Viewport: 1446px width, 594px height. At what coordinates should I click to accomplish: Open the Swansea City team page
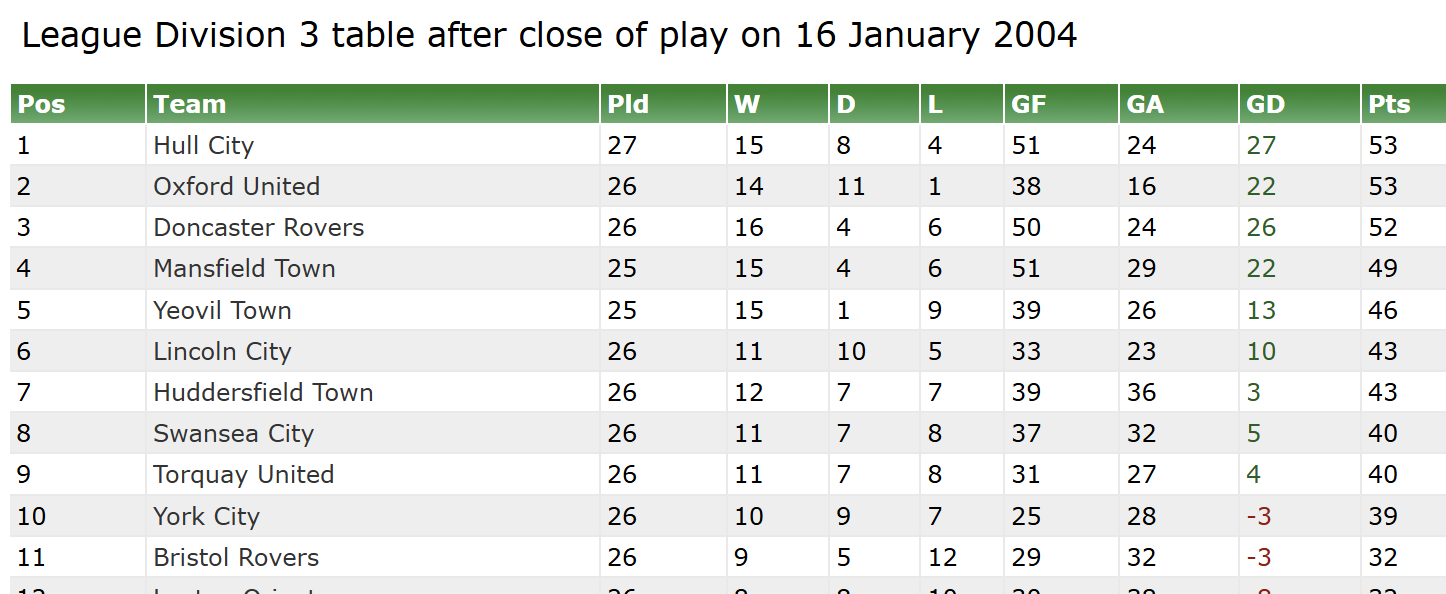click(233, 434)
